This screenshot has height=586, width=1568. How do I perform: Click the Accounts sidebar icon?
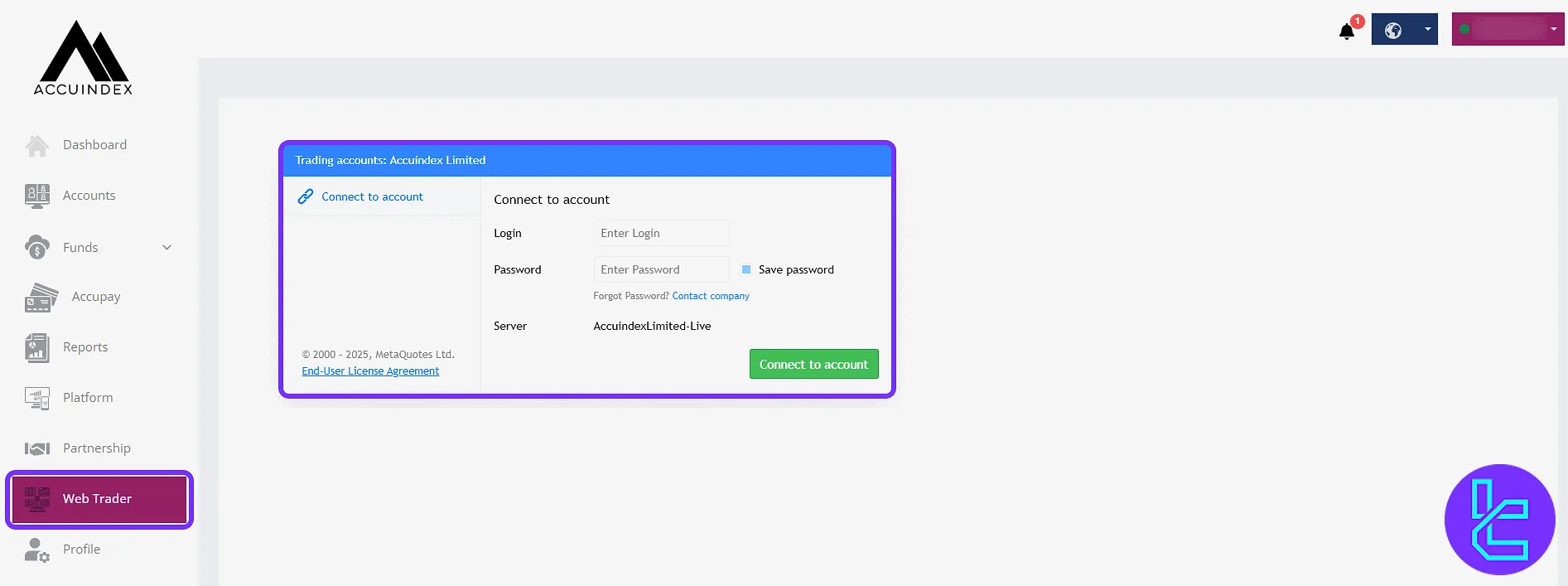click(x=37, y=196)
